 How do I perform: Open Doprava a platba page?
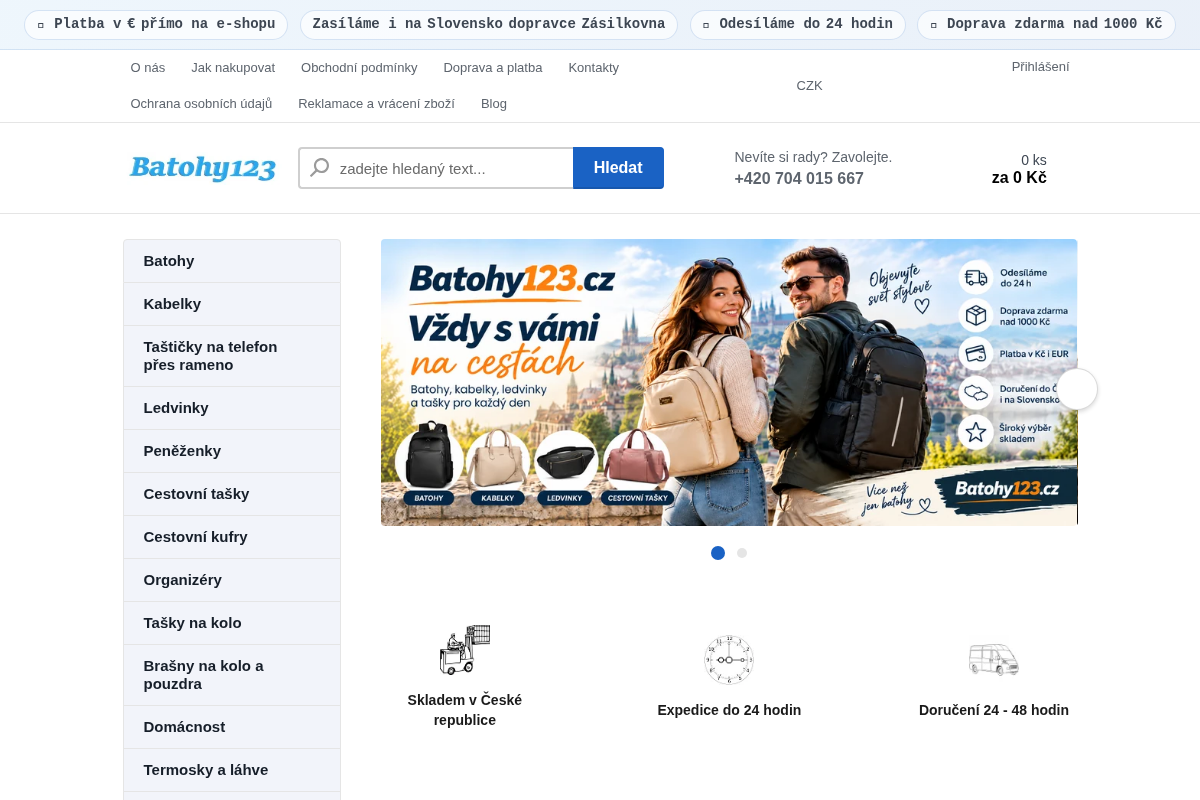coord(493,68)
